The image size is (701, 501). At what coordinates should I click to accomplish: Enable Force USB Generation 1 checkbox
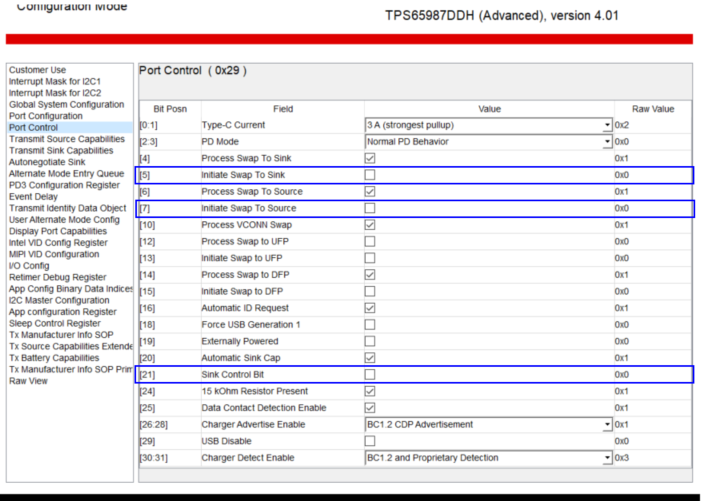pos(370,324)
